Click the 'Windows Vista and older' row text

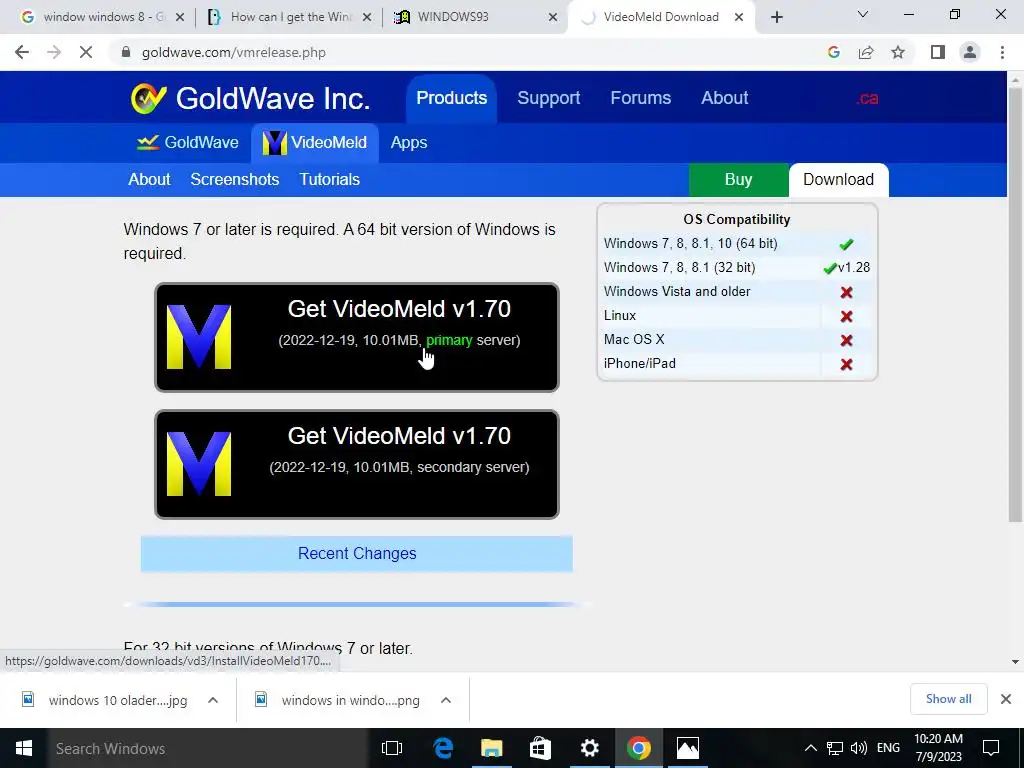pos(677,292)
